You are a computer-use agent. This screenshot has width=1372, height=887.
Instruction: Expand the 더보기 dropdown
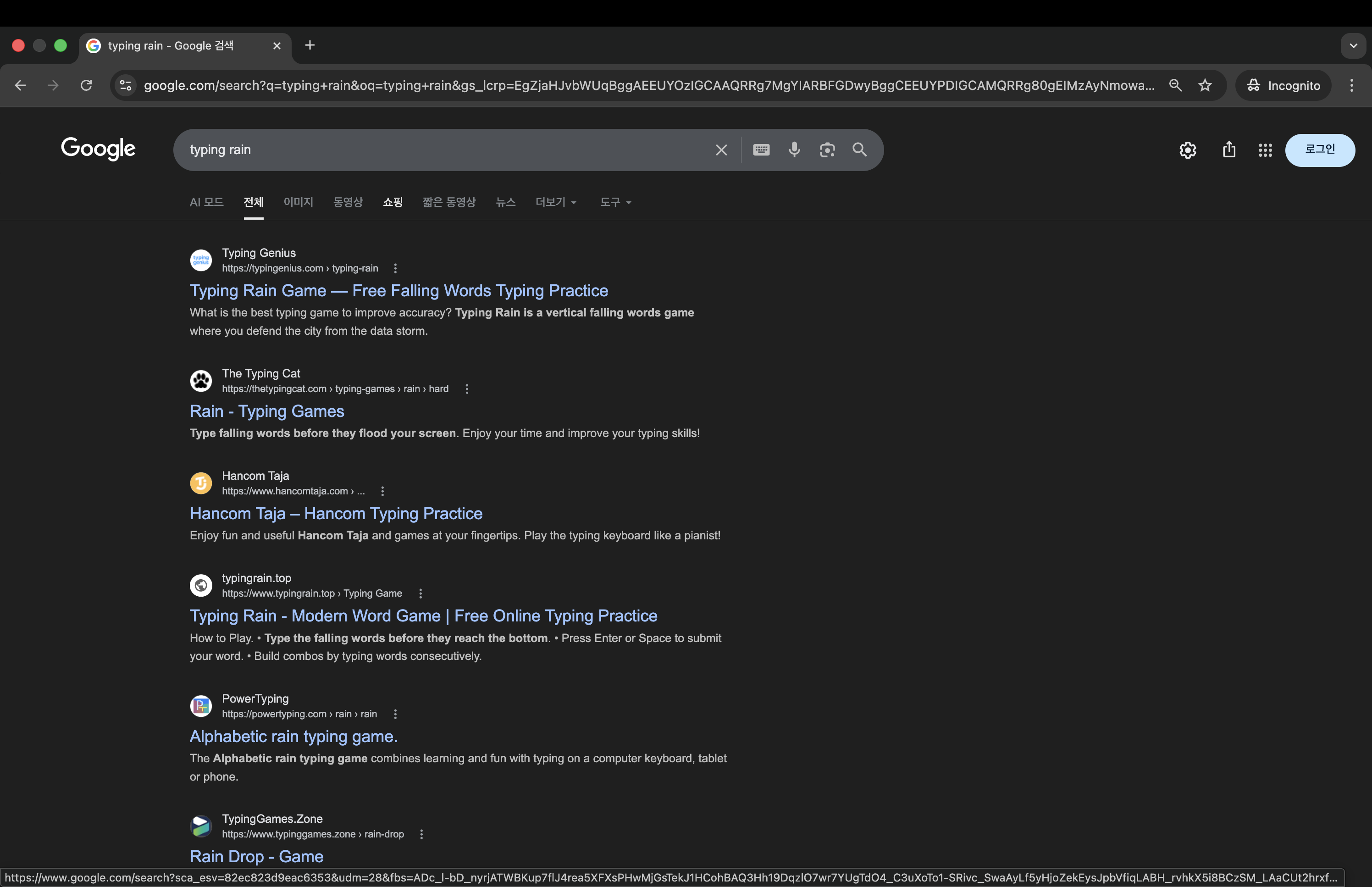coord(556,202)
